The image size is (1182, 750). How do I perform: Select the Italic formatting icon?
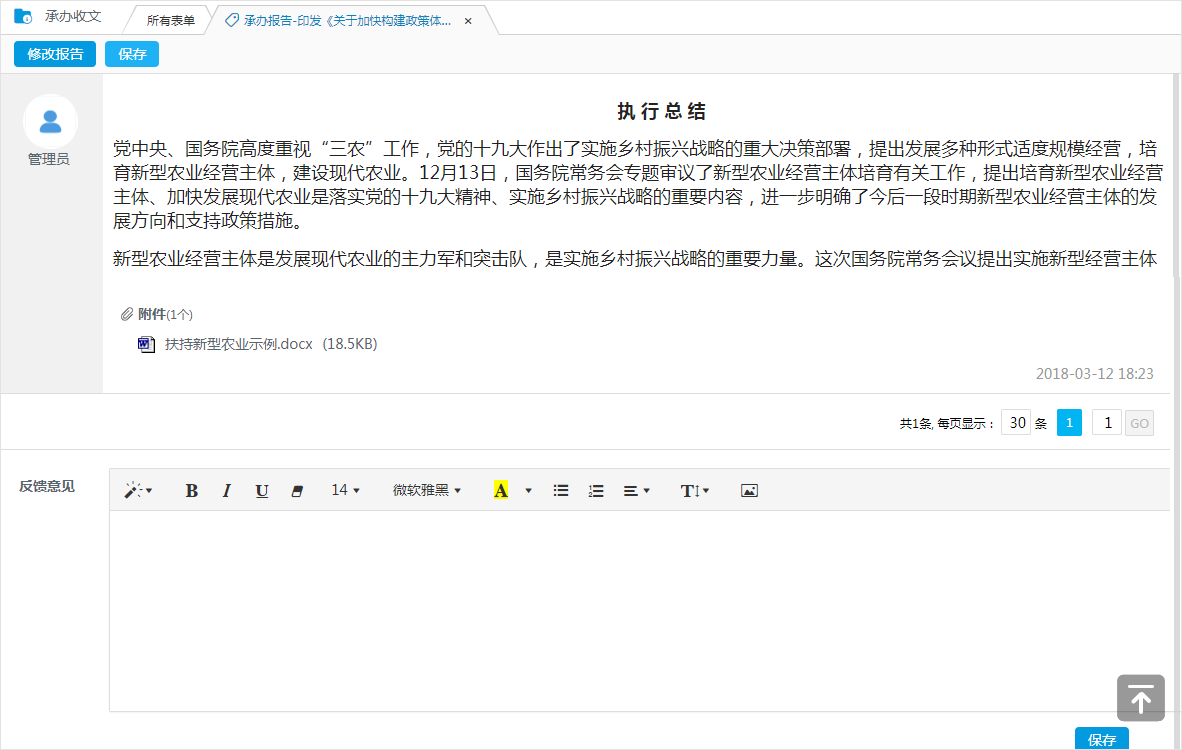point(226,490)
